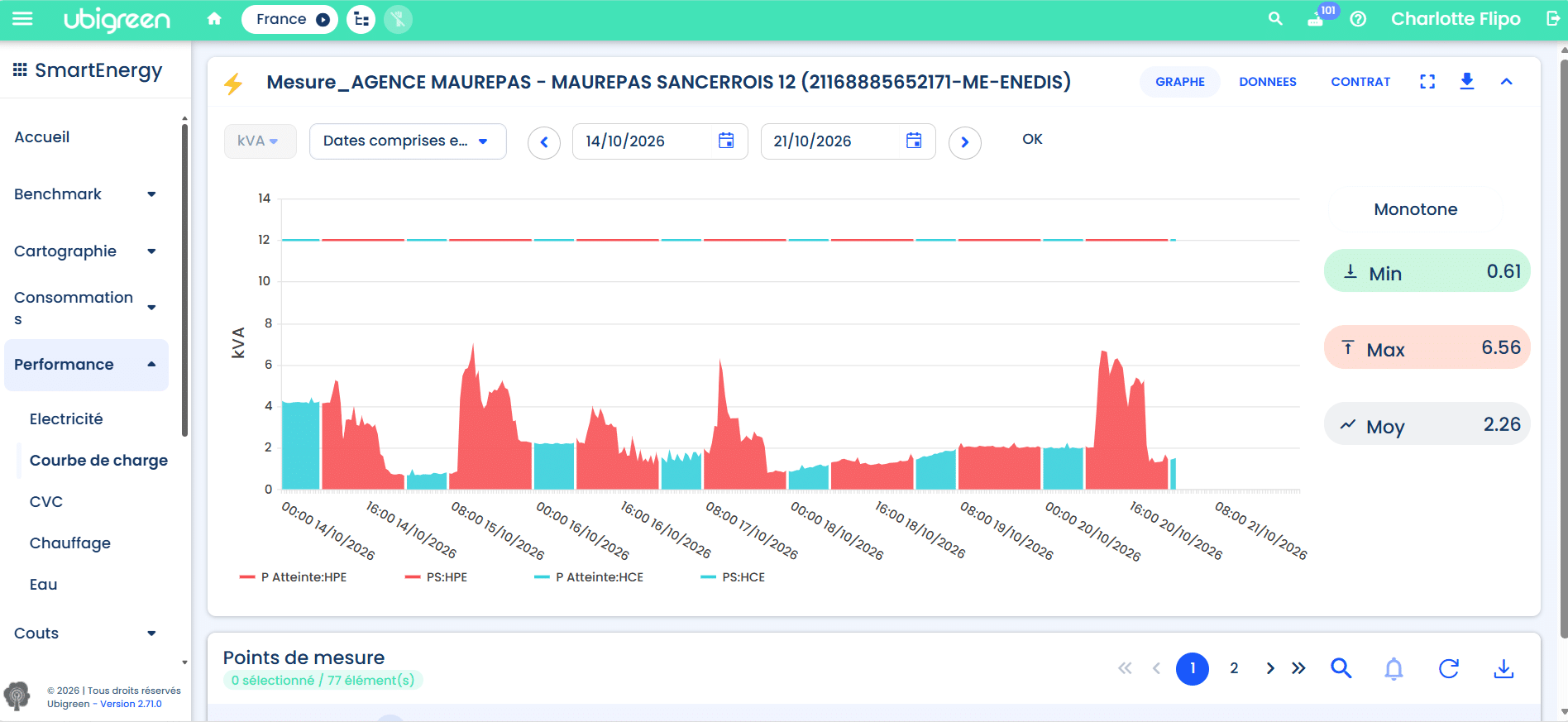The width and height of the screenshot is (1568, 722).
Task: Shift date range to next period
Action: click(964, 142)
